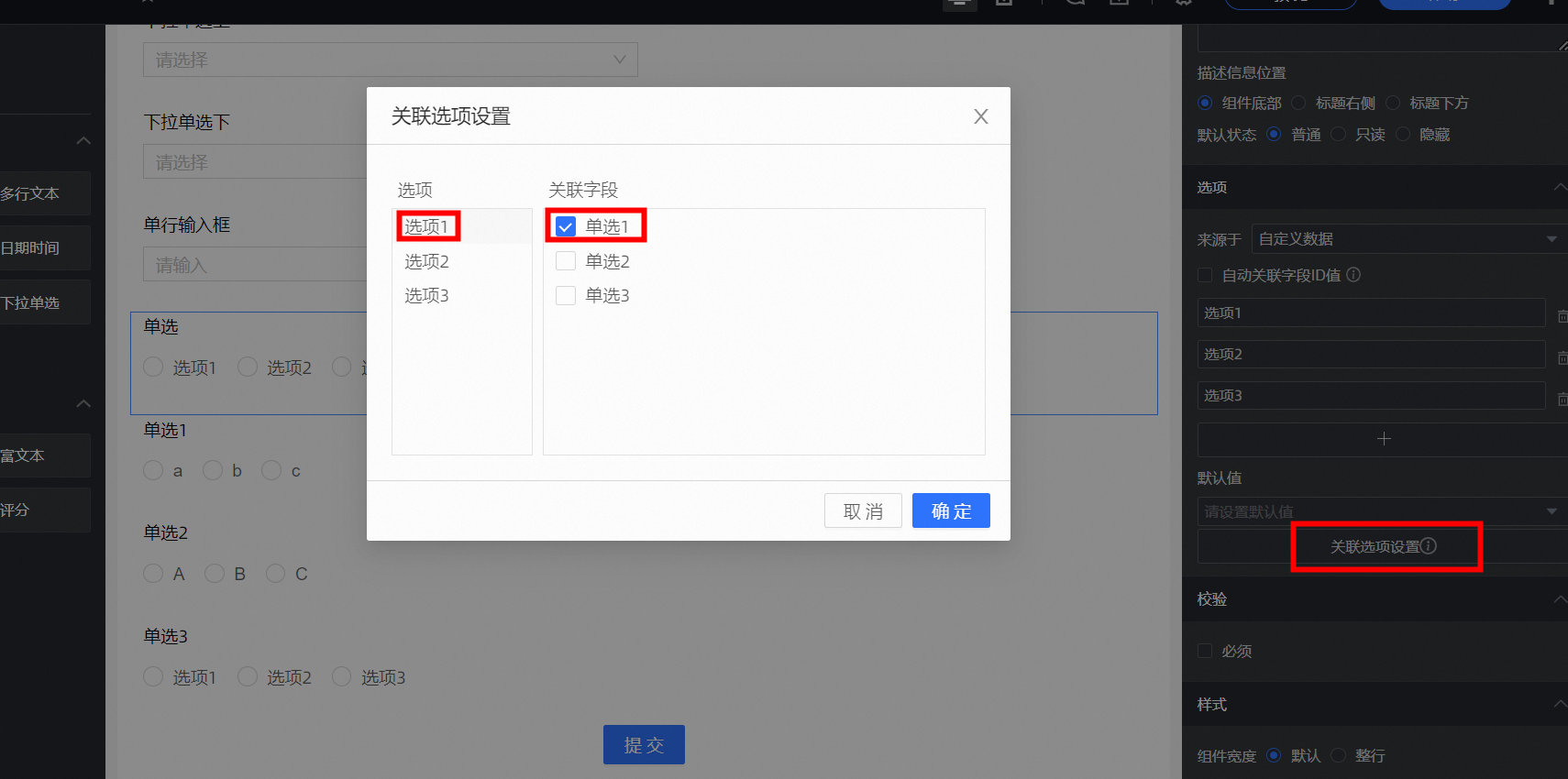Click the 选项3 text input field
The image size is (1568, 779).
[x=1371, y=395]
